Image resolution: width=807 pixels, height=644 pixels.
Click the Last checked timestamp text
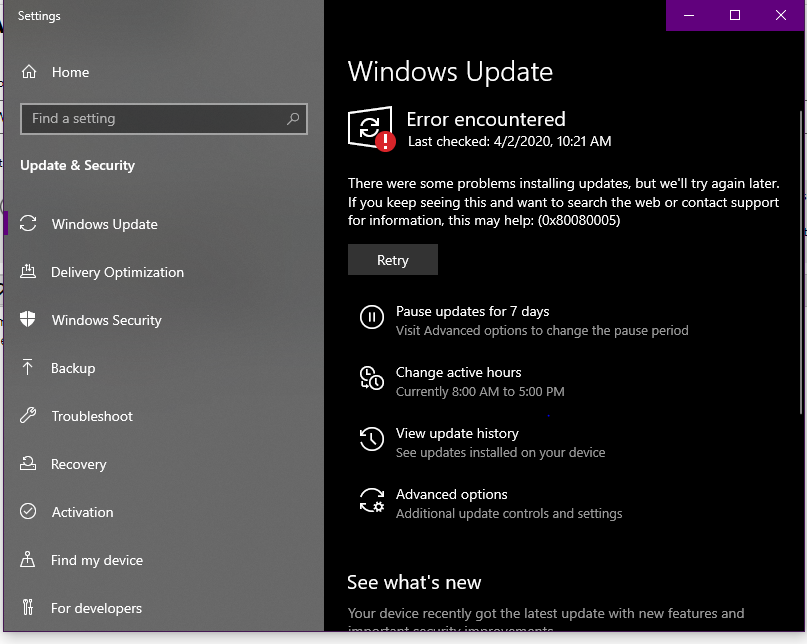coord(510,141)
